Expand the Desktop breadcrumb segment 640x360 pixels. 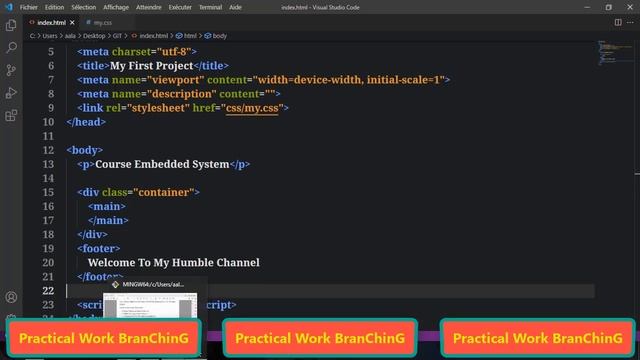tap(94, 36)
